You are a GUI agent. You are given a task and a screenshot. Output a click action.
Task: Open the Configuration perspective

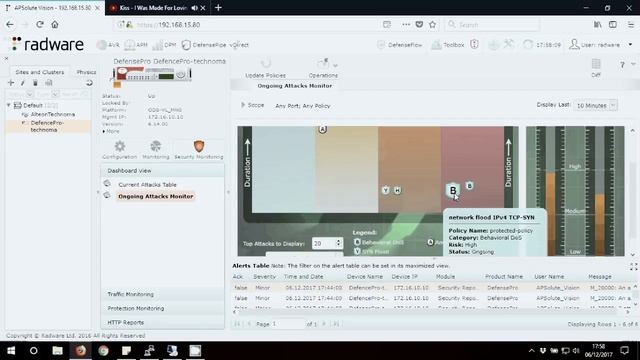coord(120,150)
